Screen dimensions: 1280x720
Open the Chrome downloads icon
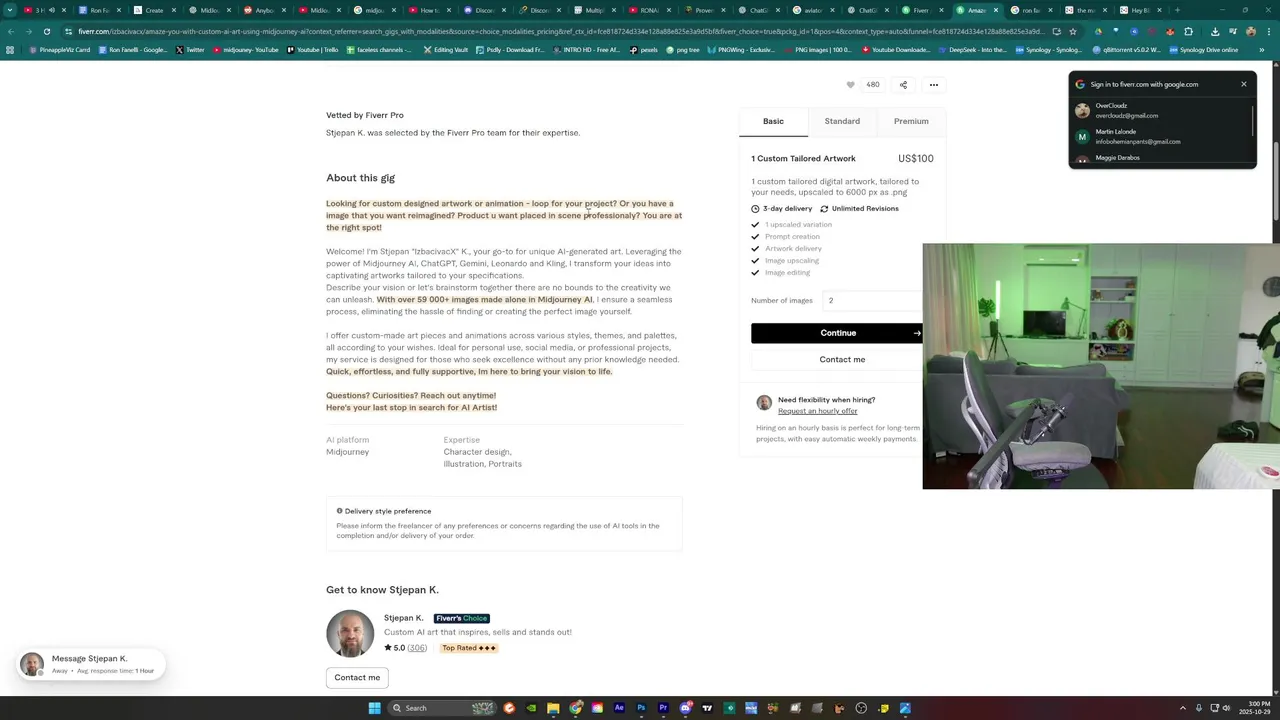[1215, 31]
